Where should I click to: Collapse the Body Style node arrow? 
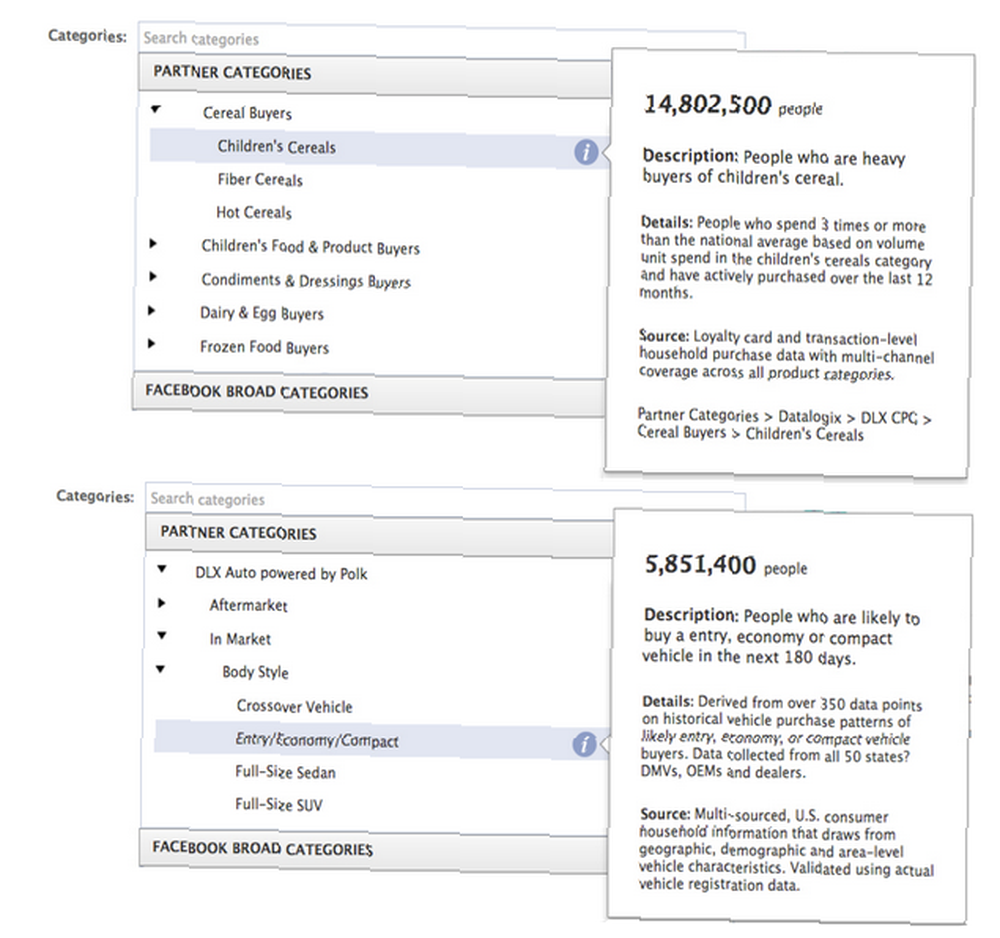pos(161,669)
